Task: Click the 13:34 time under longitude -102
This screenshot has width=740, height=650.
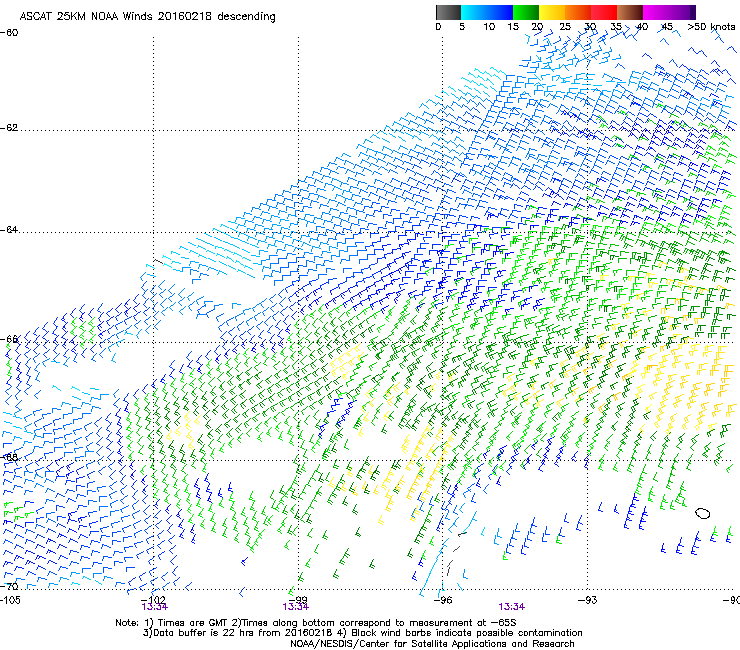Action: 154,607
